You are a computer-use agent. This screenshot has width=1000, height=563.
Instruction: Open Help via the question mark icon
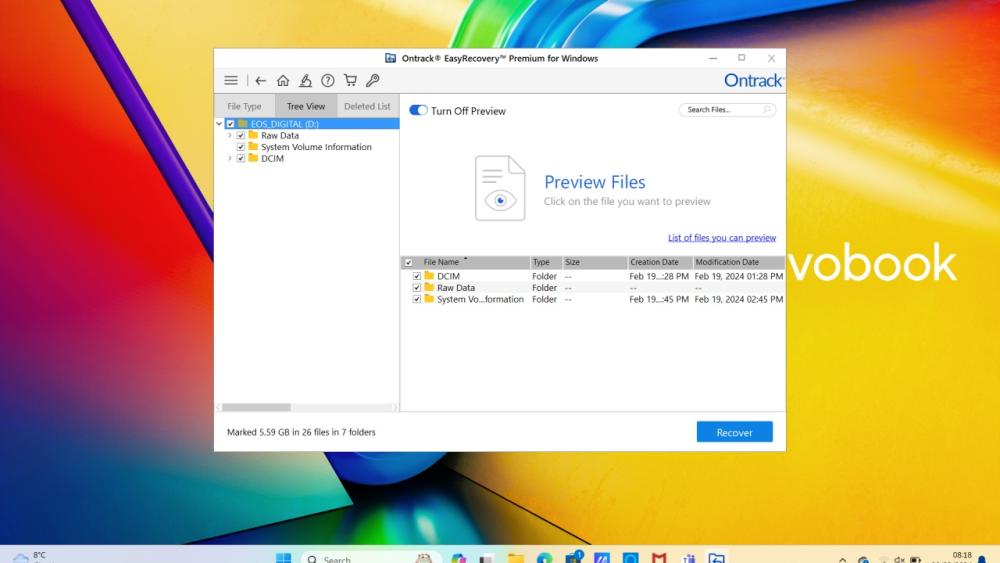point(328,81)
